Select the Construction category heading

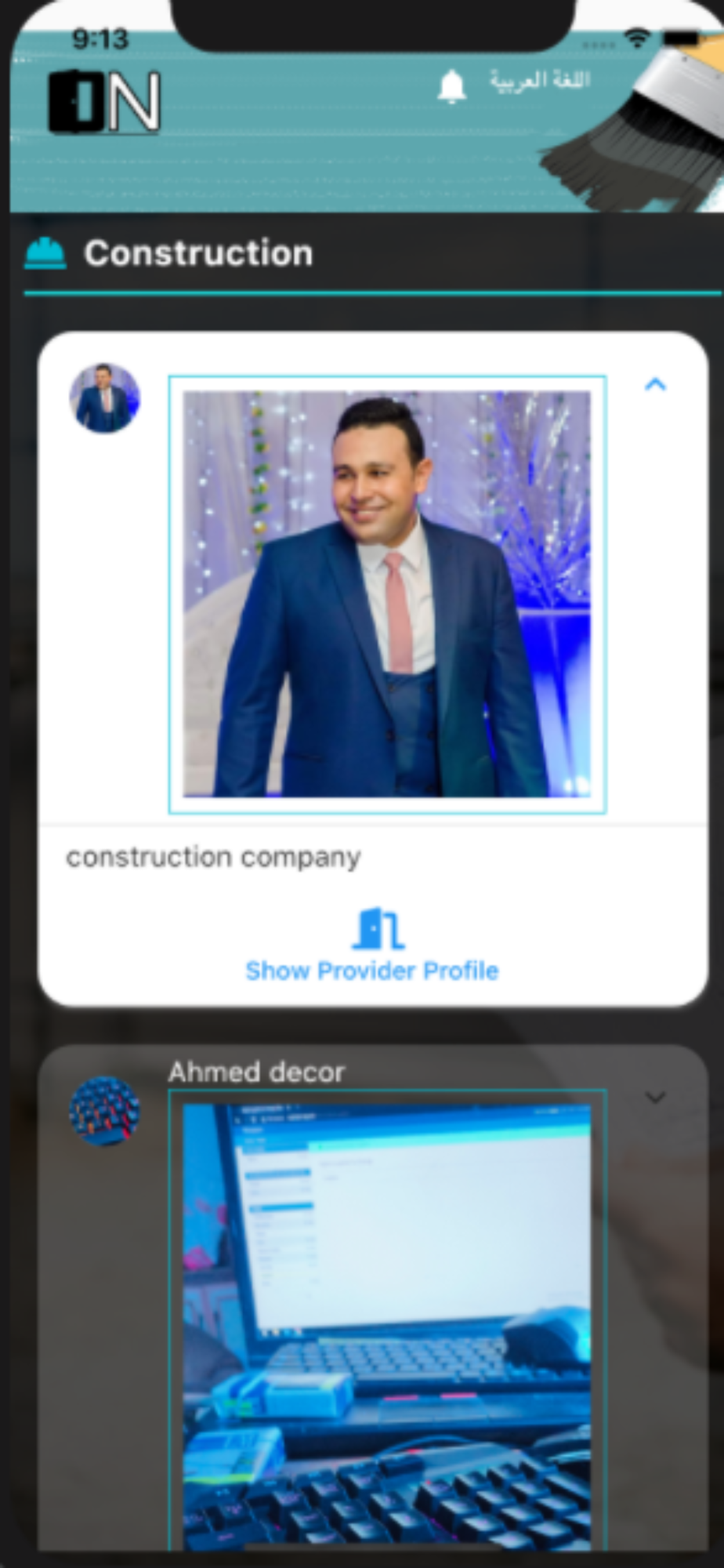pyautogui.click(x=198, y=253)
